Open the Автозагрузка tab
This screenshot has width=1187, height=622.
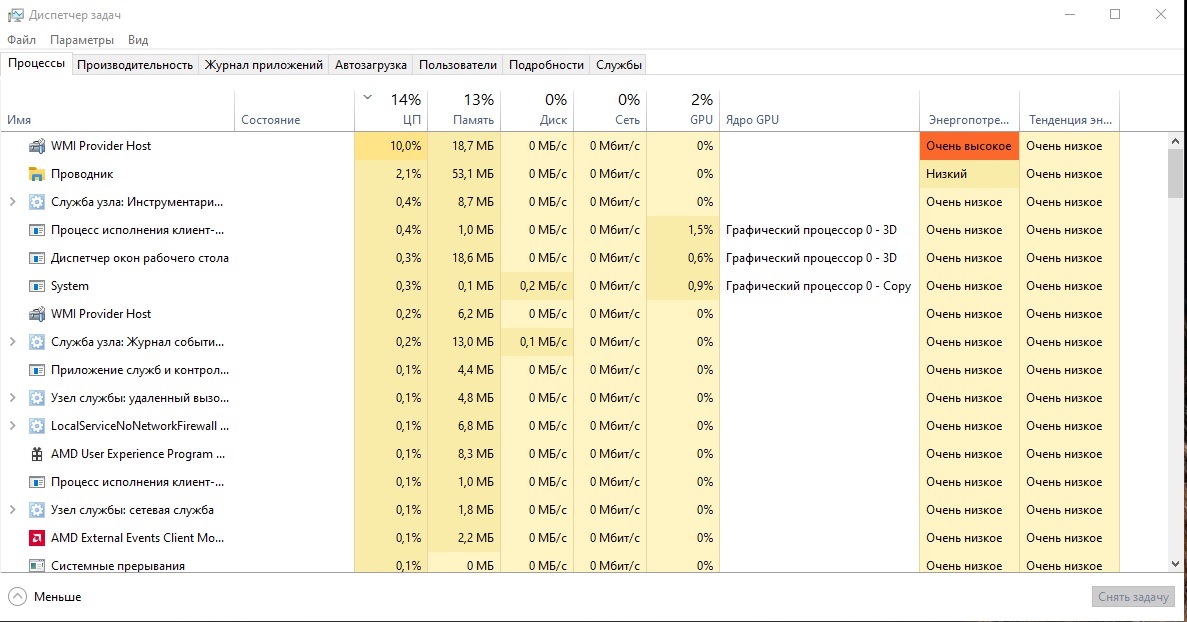coord(371,65)
